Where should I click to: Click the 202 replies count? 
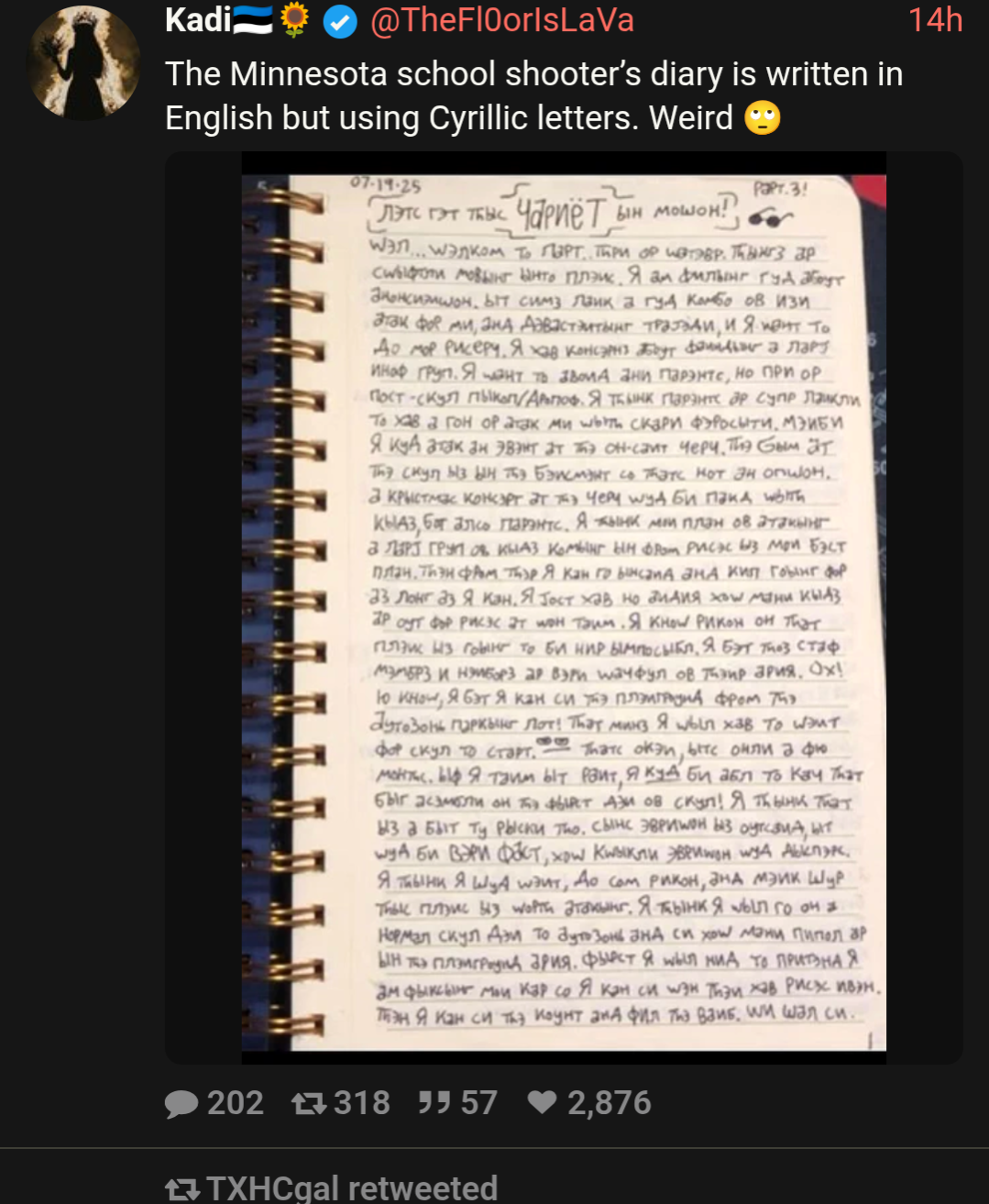click(236, 1103)
